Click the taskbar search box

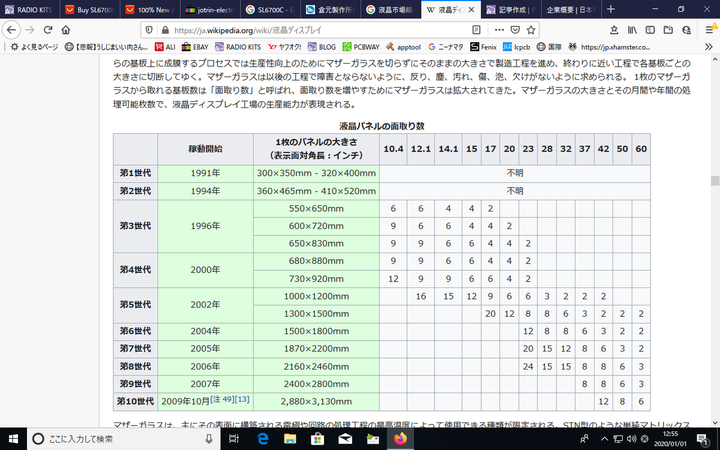pyautogui.click(x=124, y=439)
